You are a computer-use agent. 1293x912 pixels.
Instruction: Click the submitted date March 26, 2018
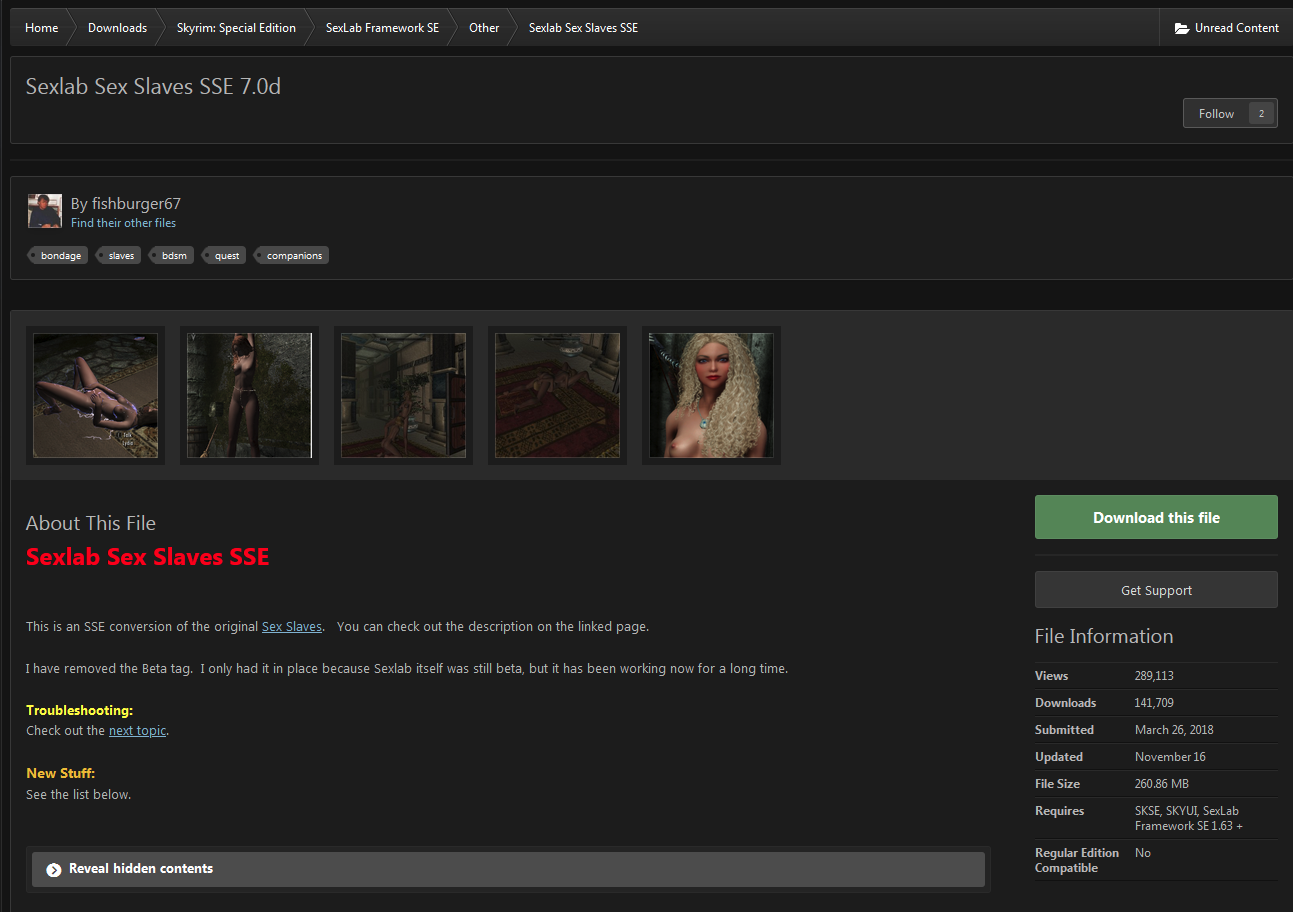(1174, 730)
